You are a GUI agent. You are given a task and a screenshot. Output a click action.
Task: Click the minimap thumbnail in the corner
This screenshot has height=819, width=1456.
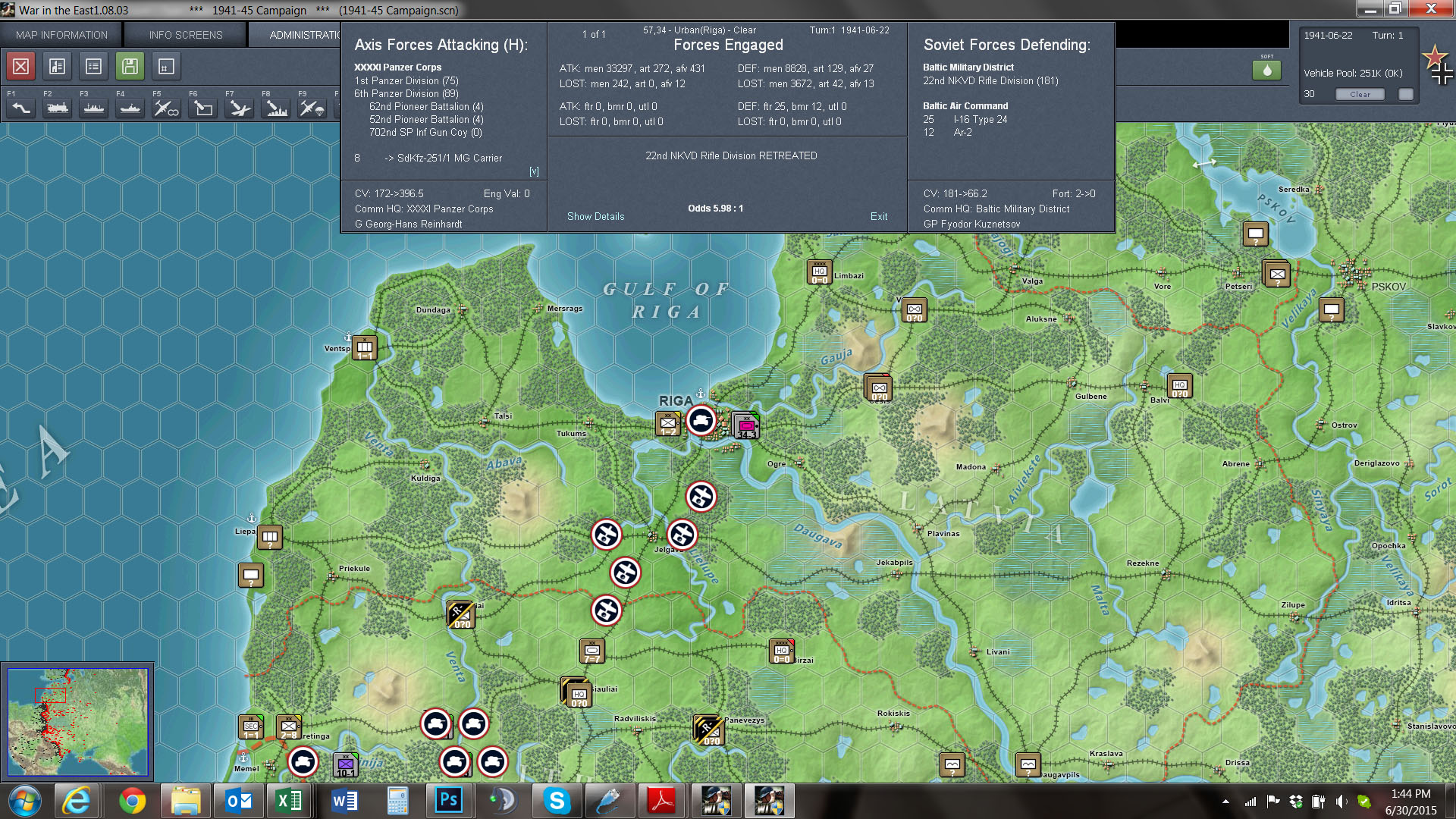tap(77, 722)
